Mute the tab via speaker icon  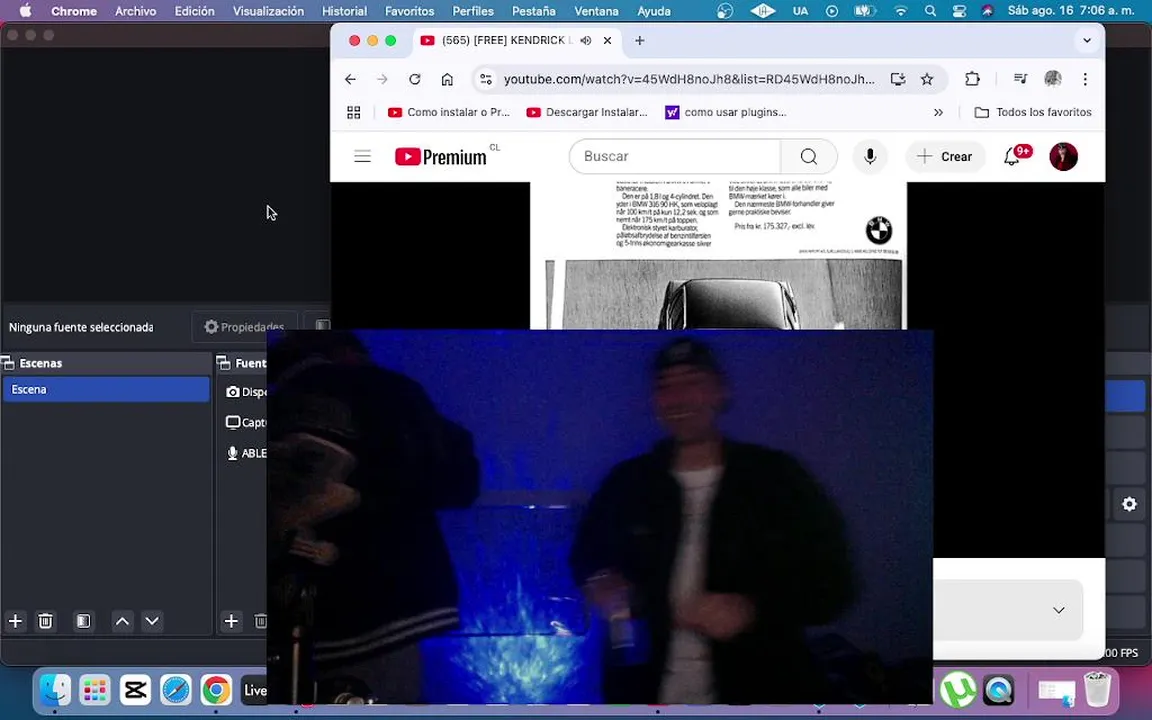pos(586,40)
